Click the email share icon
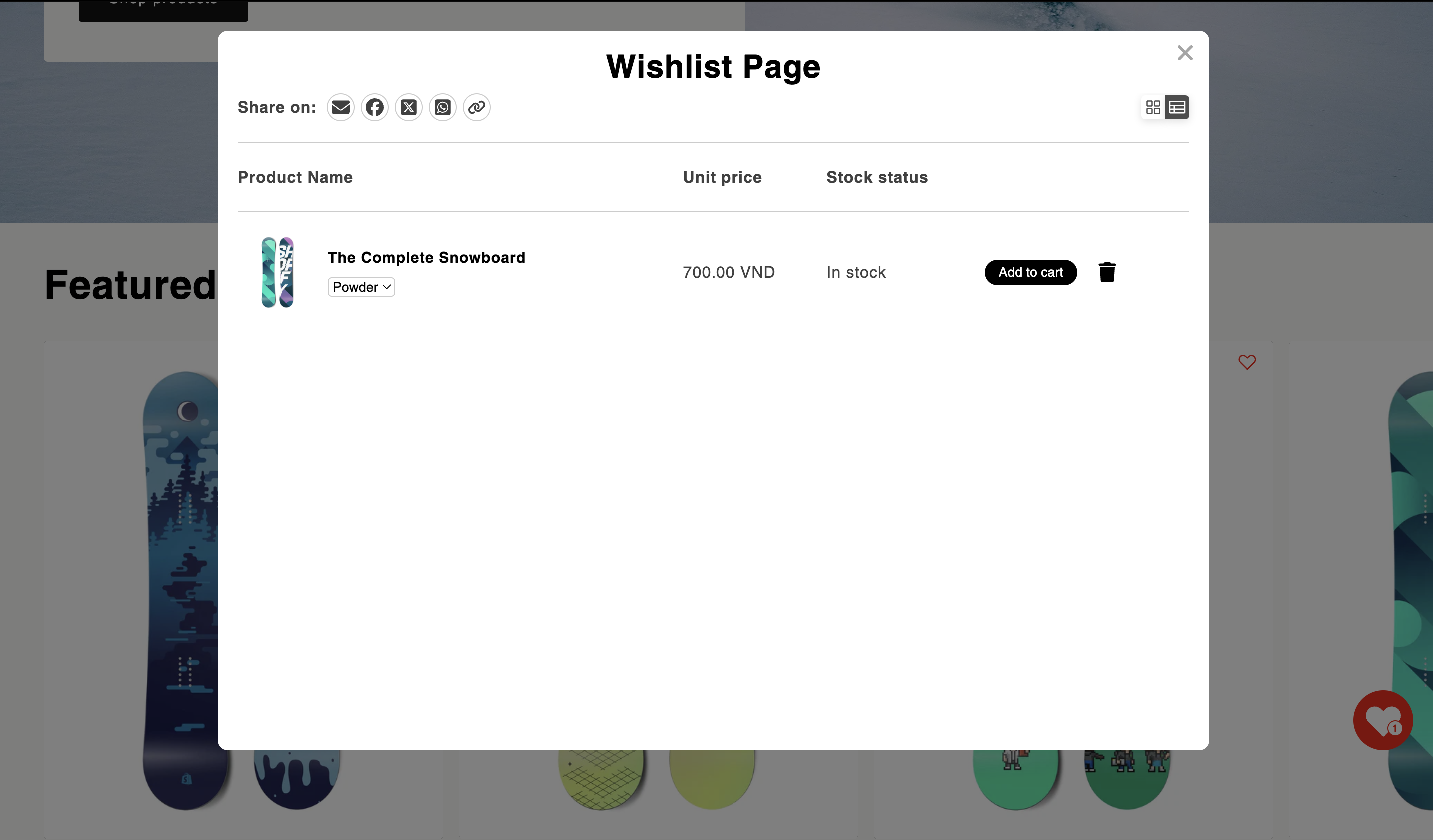The width and height of the screenshot is (1433, 840). point(341,107)
